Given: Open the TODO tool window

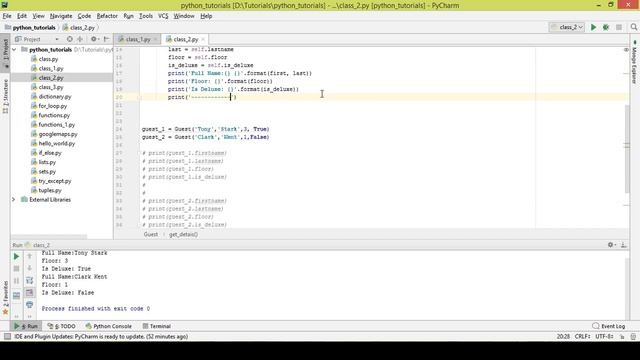Looking at the screenshot, I should [61, 326].
